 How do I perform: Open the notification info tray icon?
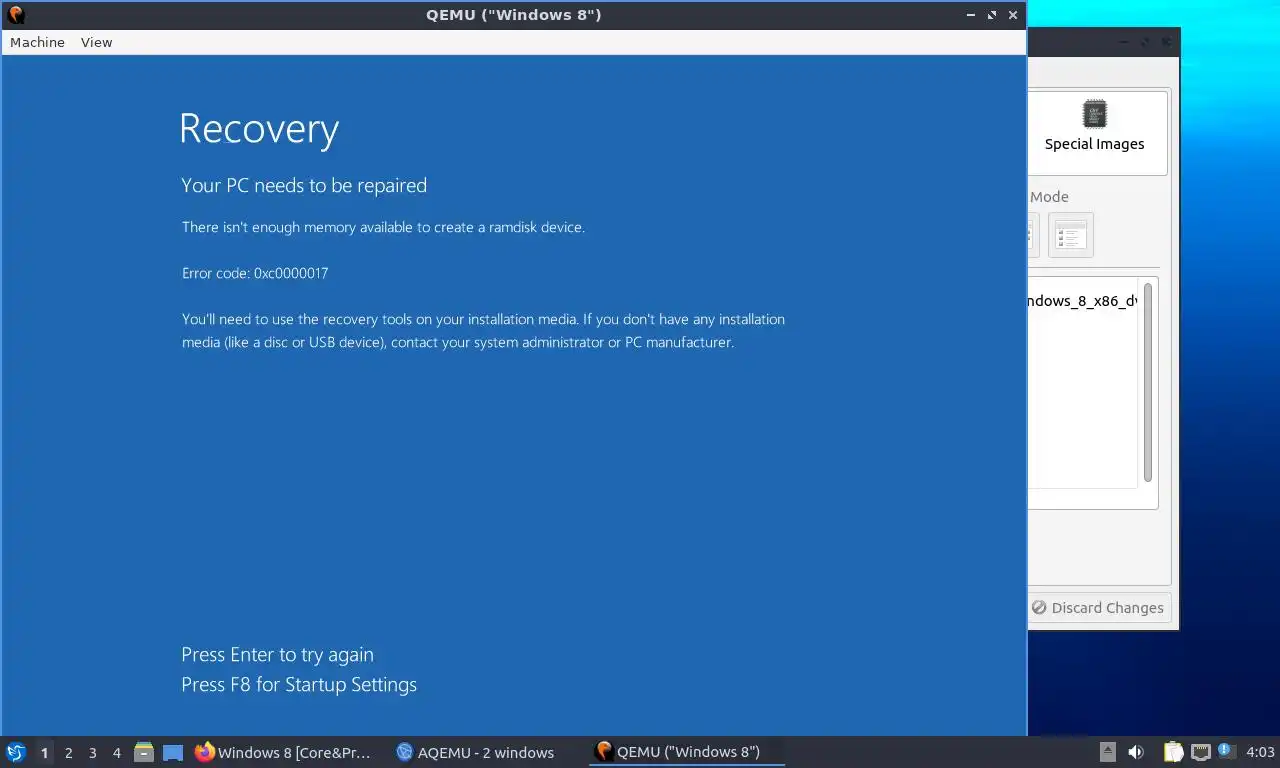(x=1226, y=751)
